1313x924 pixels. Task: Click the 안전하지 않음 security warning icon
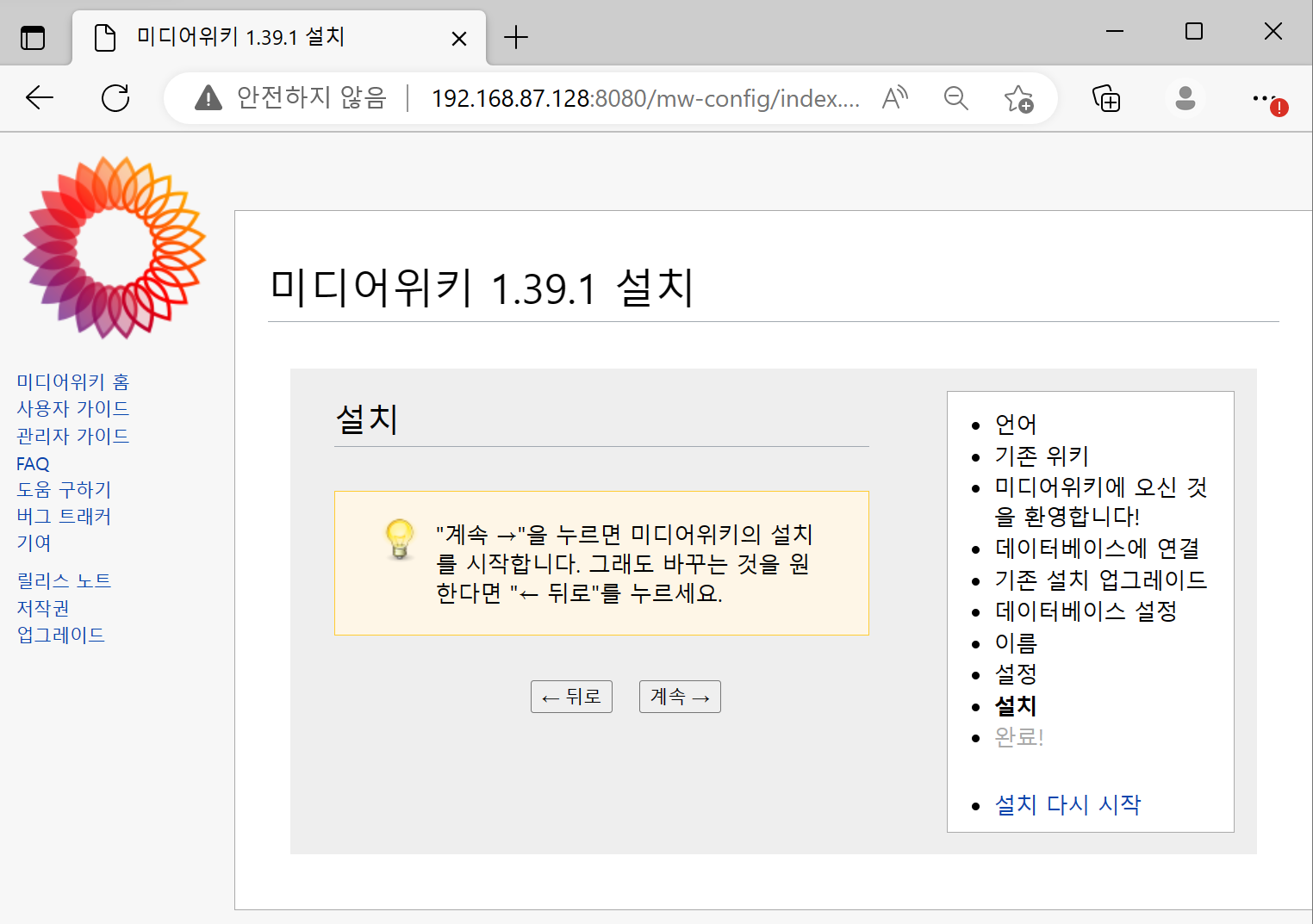208,98
